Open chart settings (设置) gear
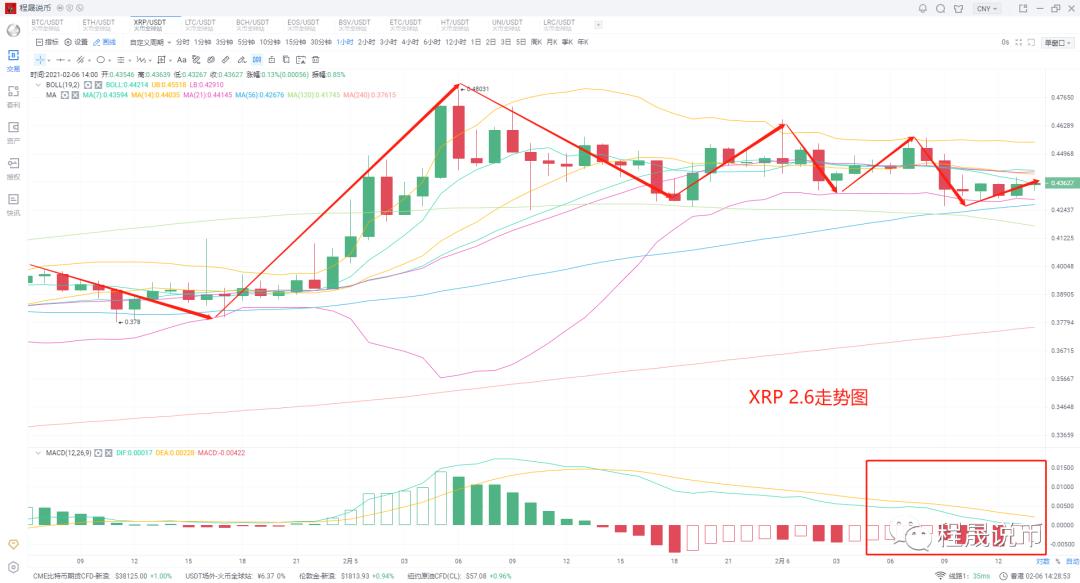1080x583 pixels. 76,42
